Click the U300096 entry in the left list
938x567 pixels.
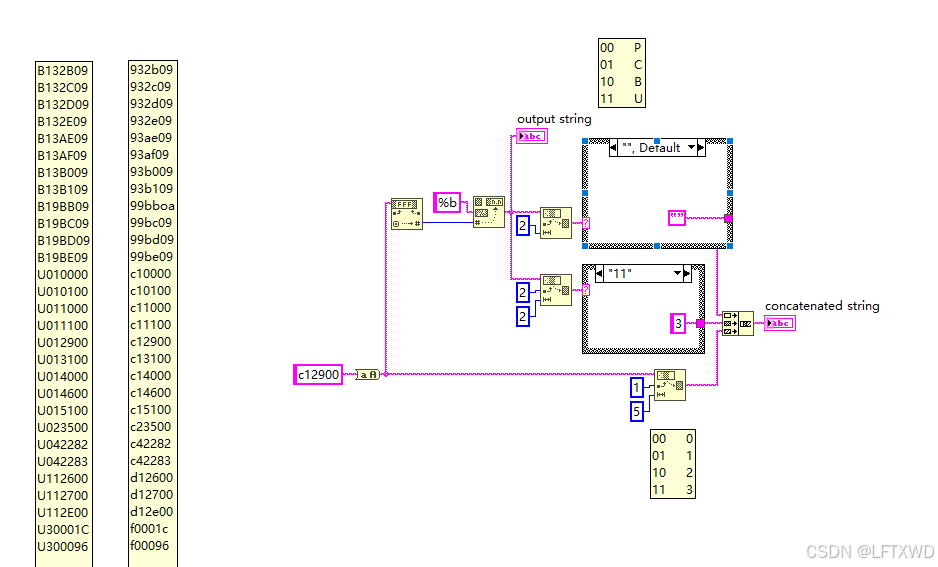[63, 547]
